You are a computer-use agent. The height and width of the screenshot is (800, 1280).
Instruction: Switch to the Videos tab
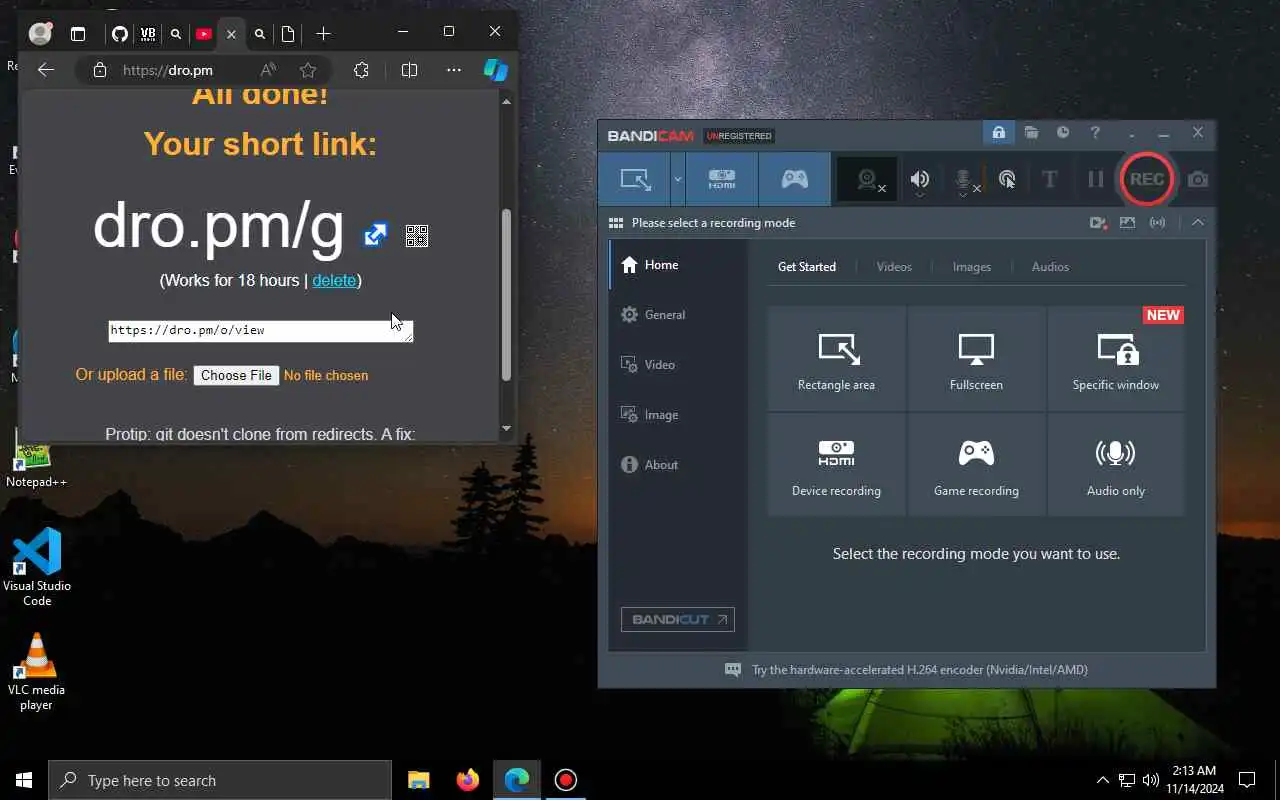pos(894,267)
